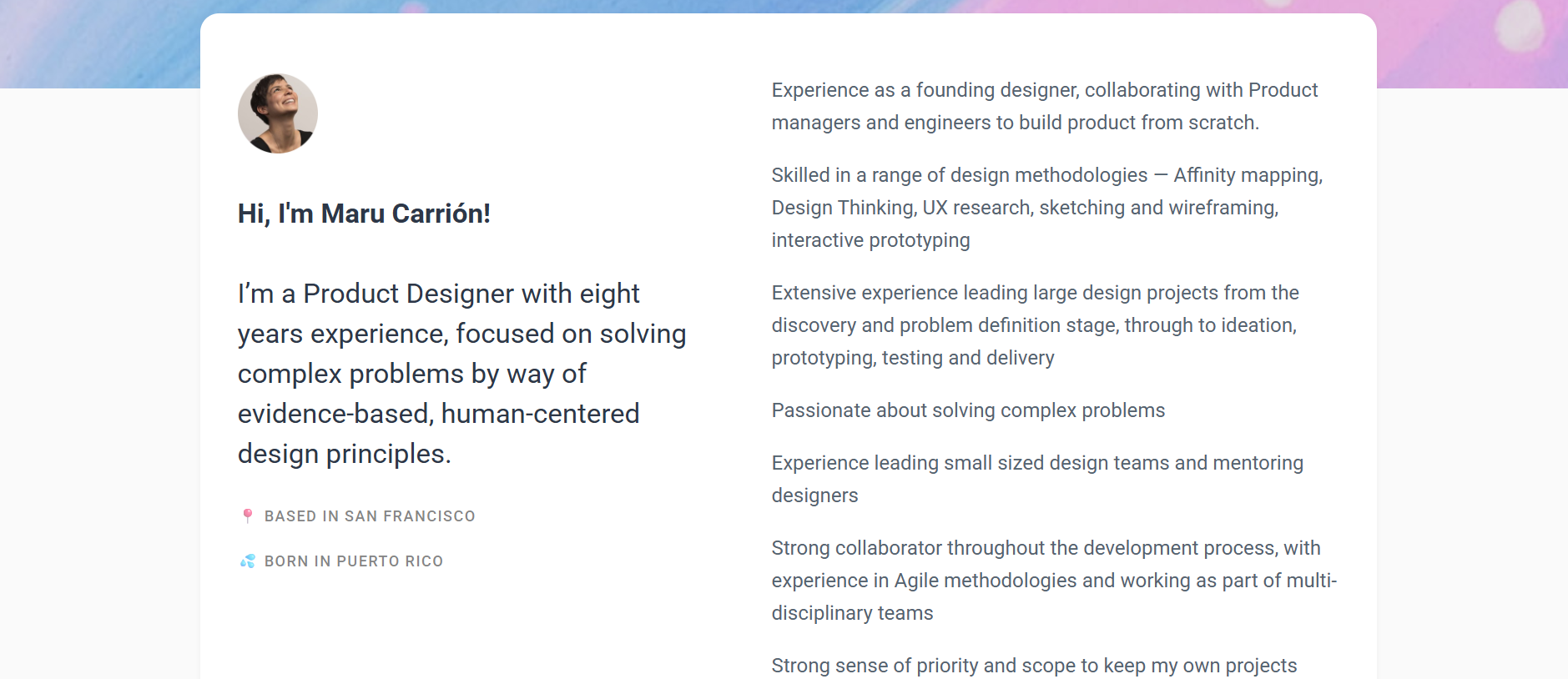Image resolution: width=1568 pixels, height=679 pixels.
Task: Click the phrase "Affinity mapping"
Action: [1247, 175]
